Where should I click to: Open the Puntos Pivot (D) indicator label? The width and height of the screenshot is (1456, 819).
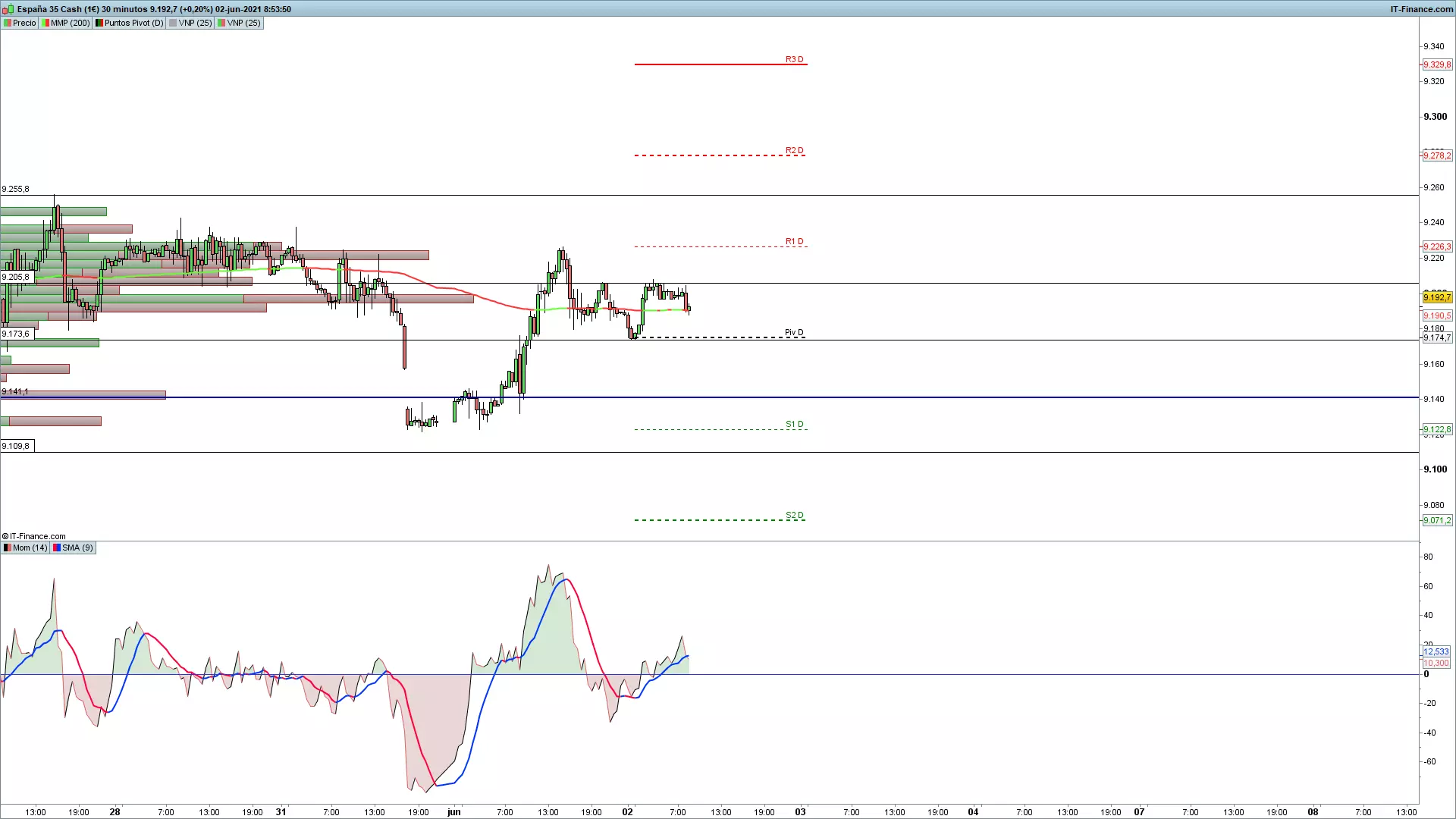tap(129, 23)
